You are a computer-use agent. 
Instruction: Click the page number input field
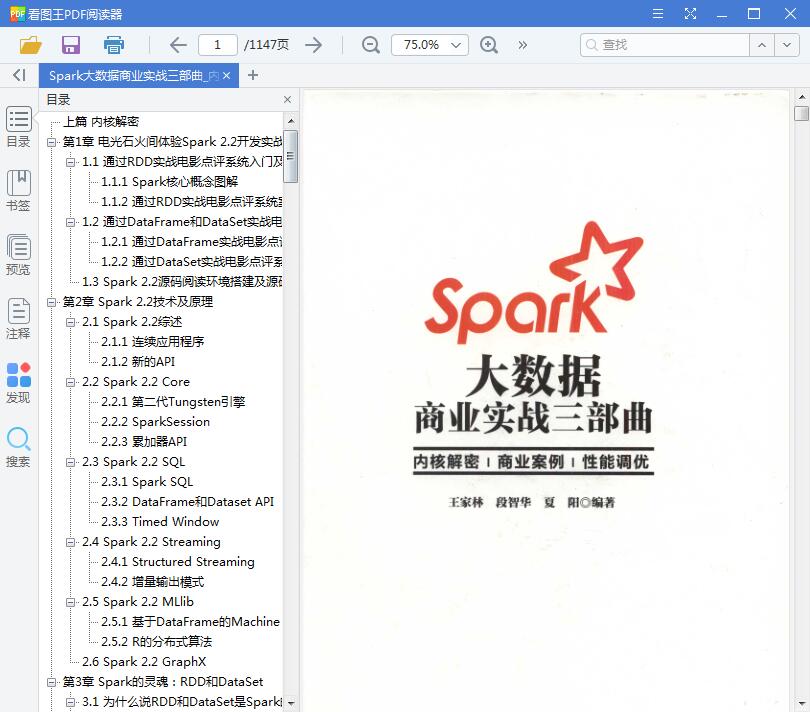tap(221, 45)
